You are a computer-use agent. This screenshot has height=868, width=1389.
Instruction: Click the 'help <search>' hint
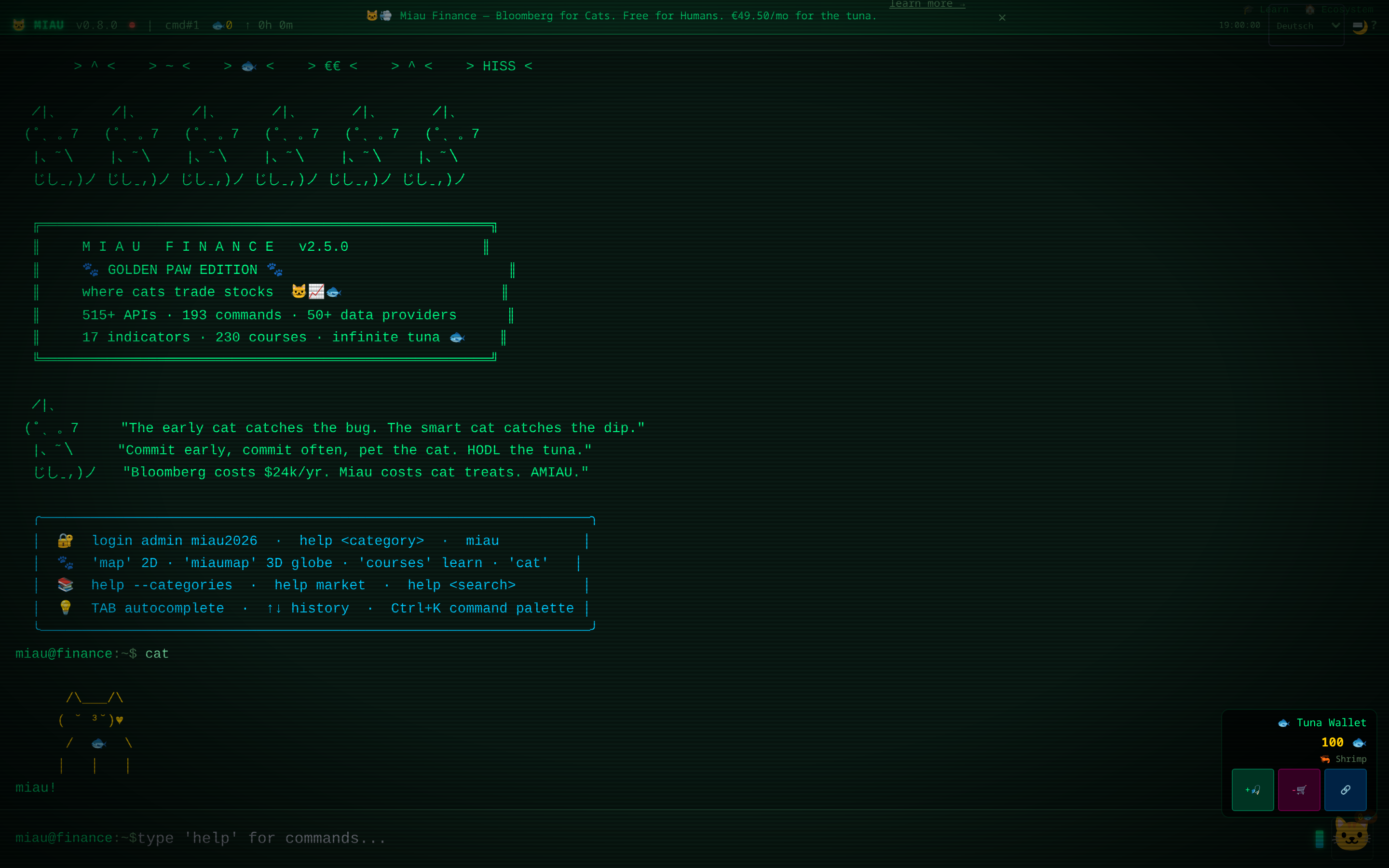click(x=462, y=585)
